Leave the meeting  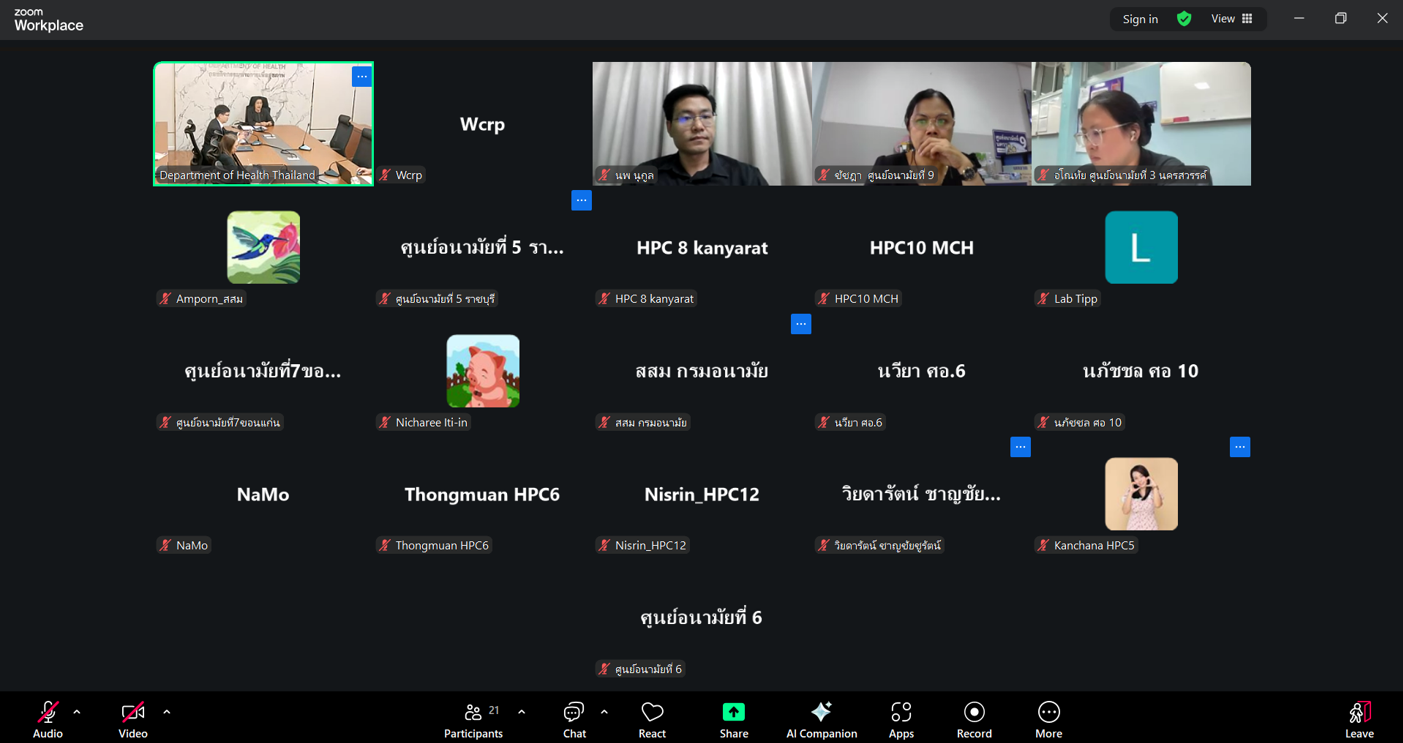pyautogui.click(x=1359, y=719)
